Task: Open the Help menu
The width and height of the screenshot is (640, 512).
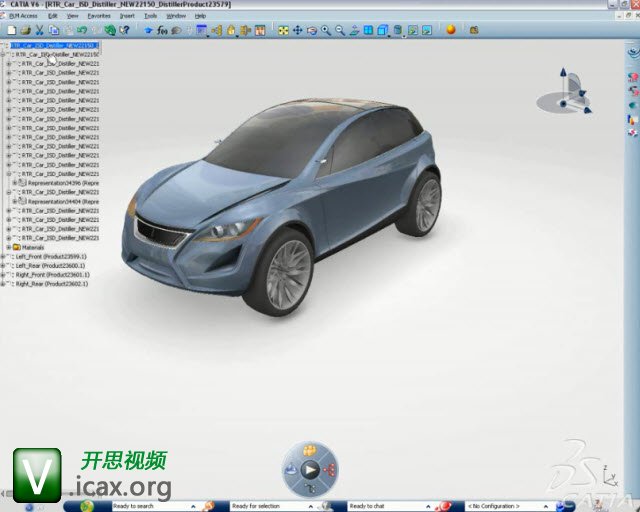Action: pos(200,16)
